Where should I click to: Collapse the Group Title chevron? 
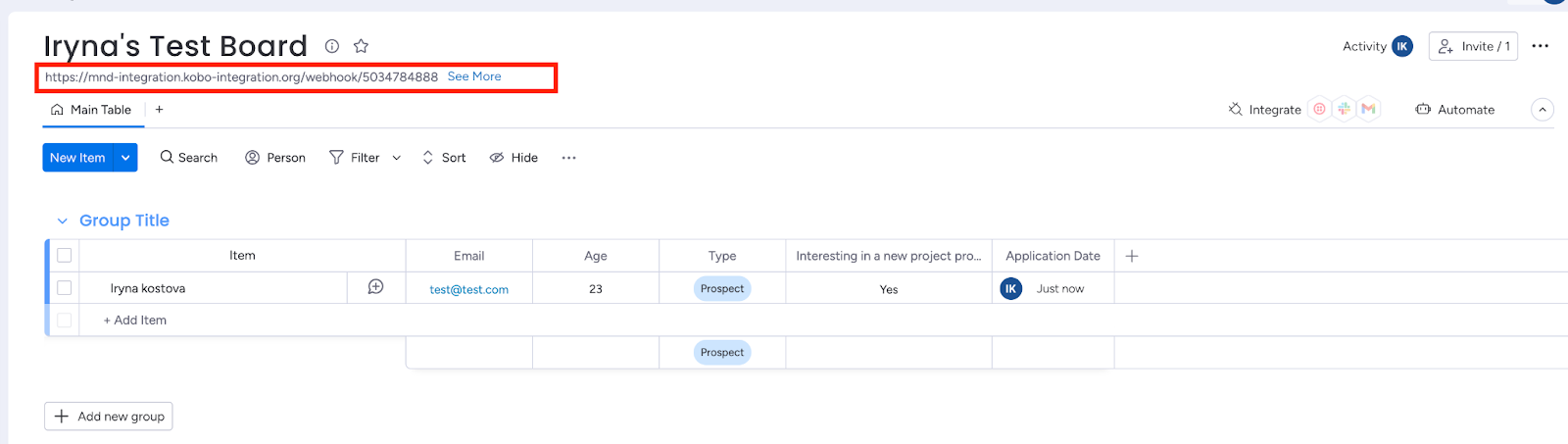[63, 222]
